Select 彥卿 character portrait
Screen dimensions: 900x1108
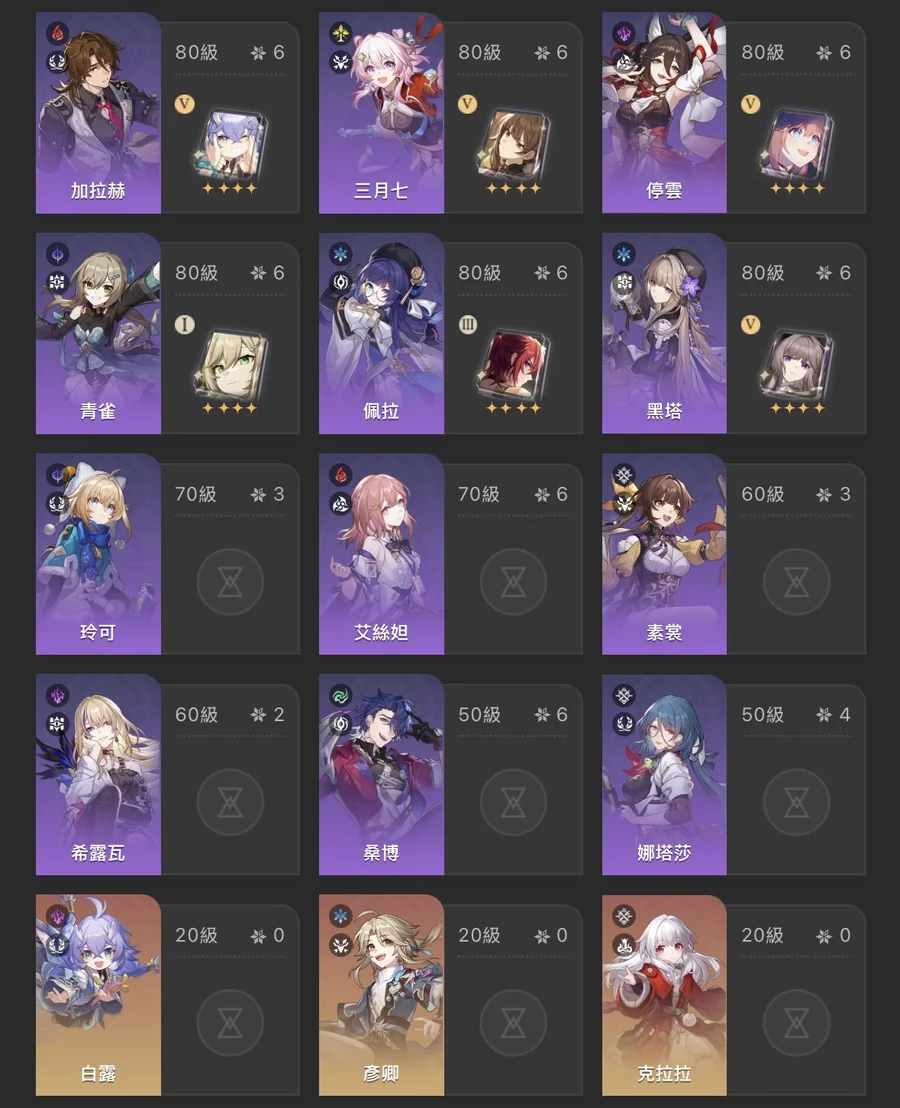(381, 995)
